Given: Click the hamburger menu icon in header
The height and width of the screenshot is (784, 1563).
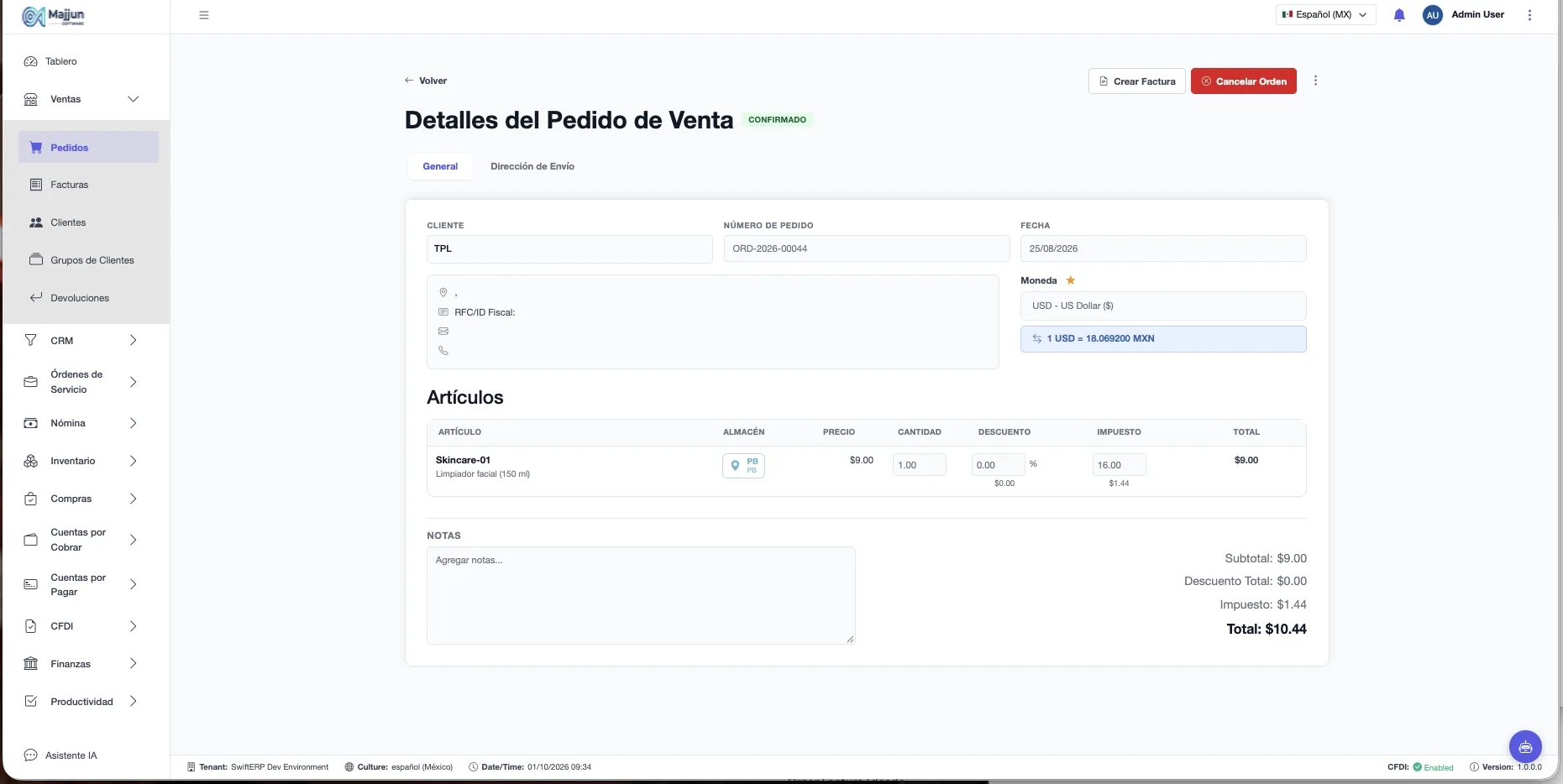Looking at the screenshot, I should [x=203, y=15].
